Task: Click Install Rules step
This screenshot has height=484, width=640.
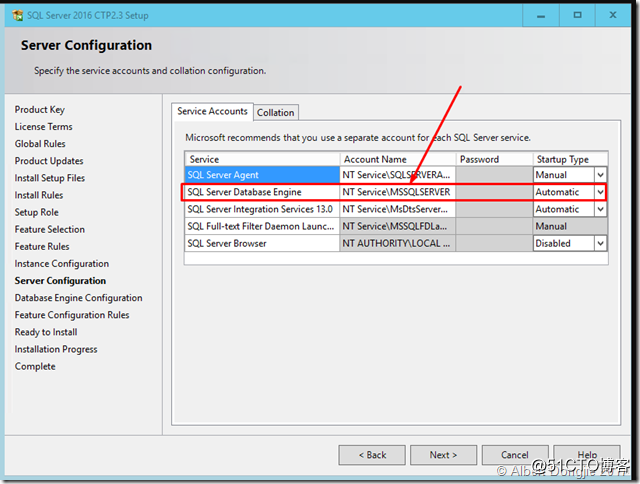Action: [x=39, y=195]
